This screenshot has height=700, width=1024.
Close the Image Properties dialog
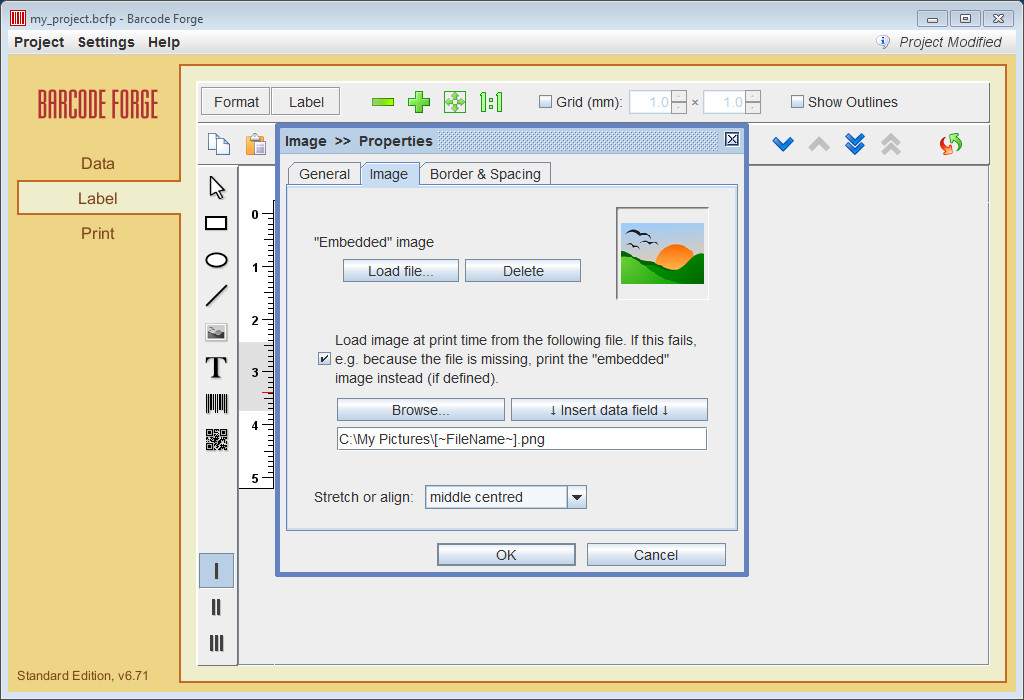(732, 139)
